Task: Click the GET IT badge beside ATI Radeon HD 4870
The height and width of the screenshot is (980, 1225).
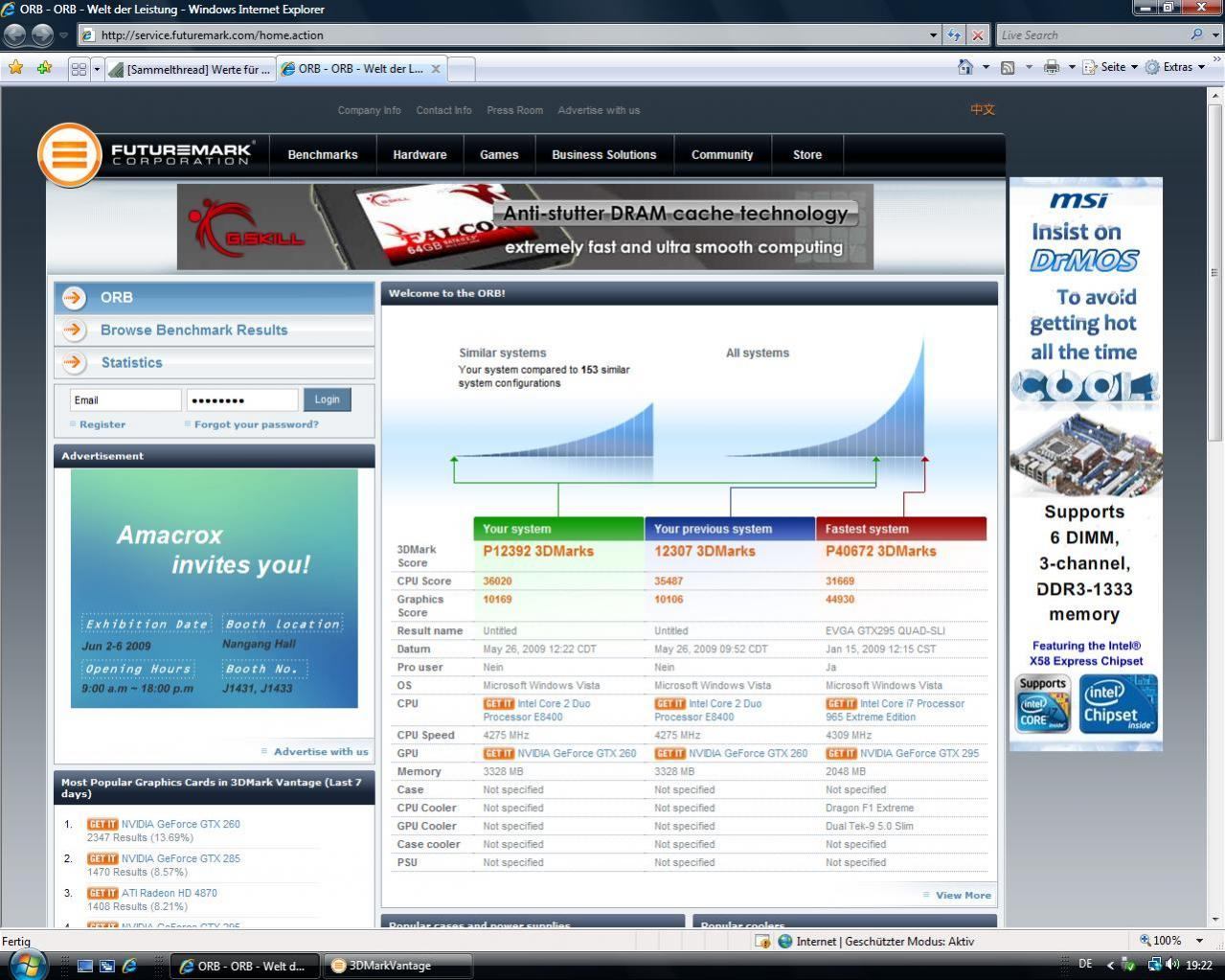Action: click(102, 893)
